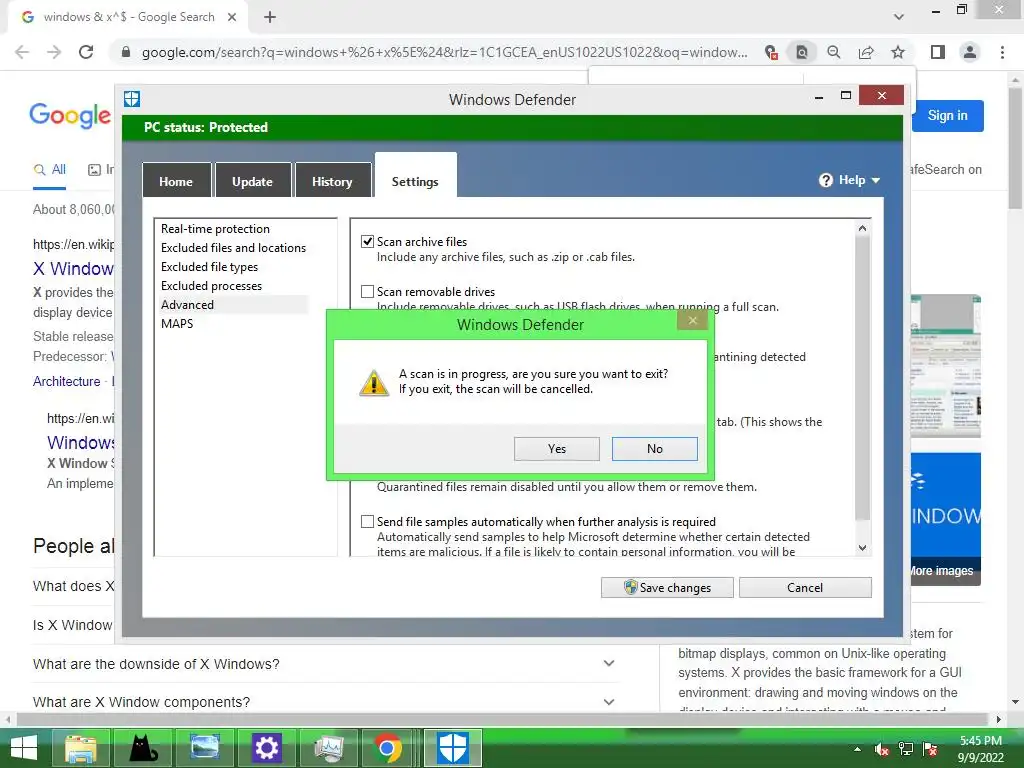This screenshot has width=1024, height=768.
Task: Switch to the Update tab
Action: click(252, 180)
